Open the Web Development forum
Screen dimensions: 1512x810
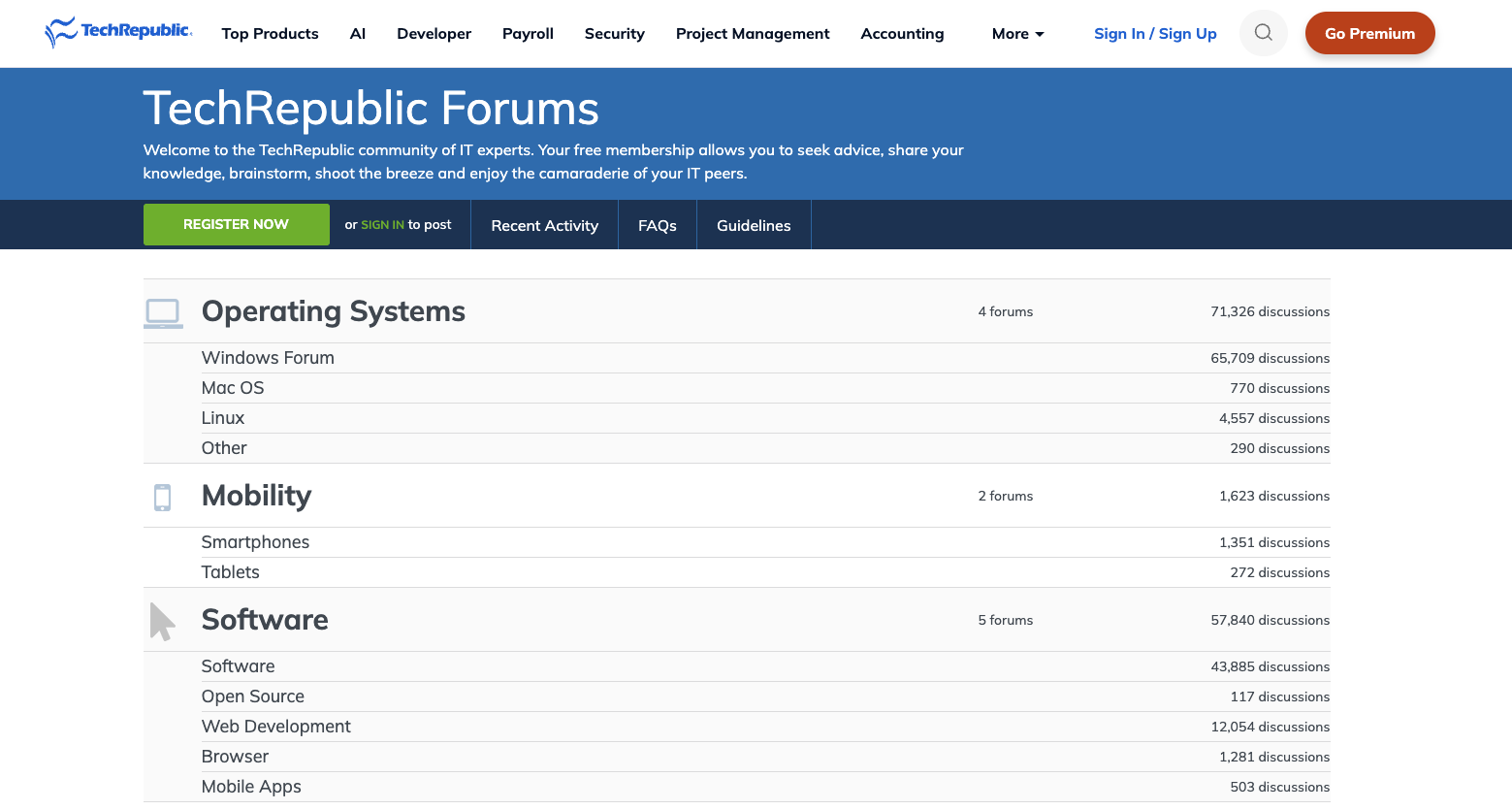point(276,727)
